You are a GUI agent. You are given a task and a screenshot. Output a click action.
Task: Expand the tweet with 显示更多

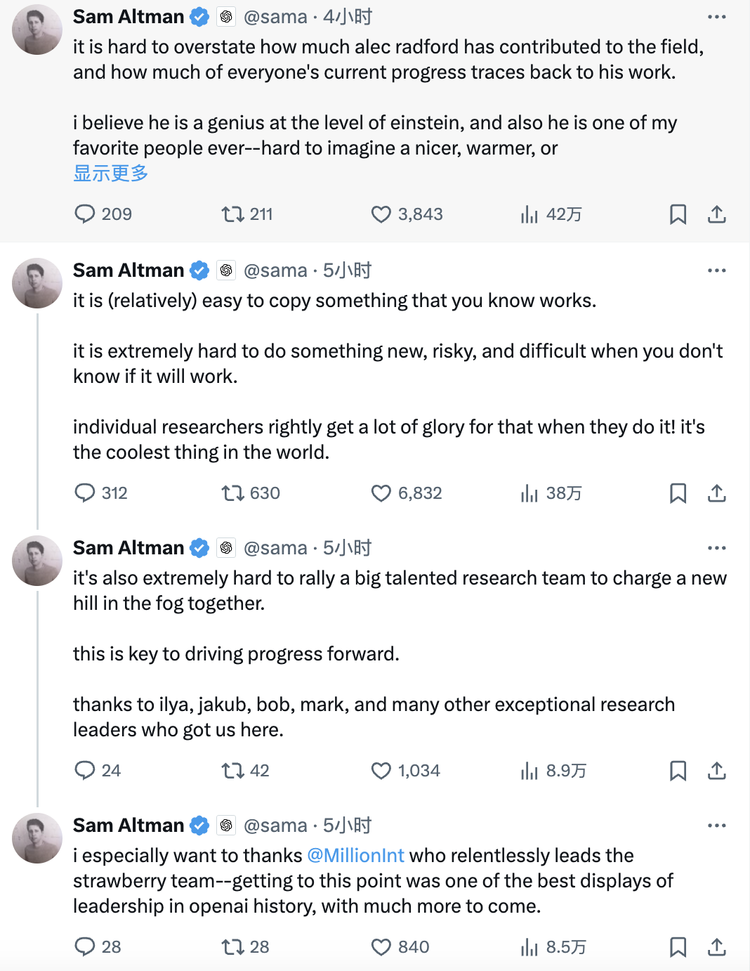coord(111,173)
